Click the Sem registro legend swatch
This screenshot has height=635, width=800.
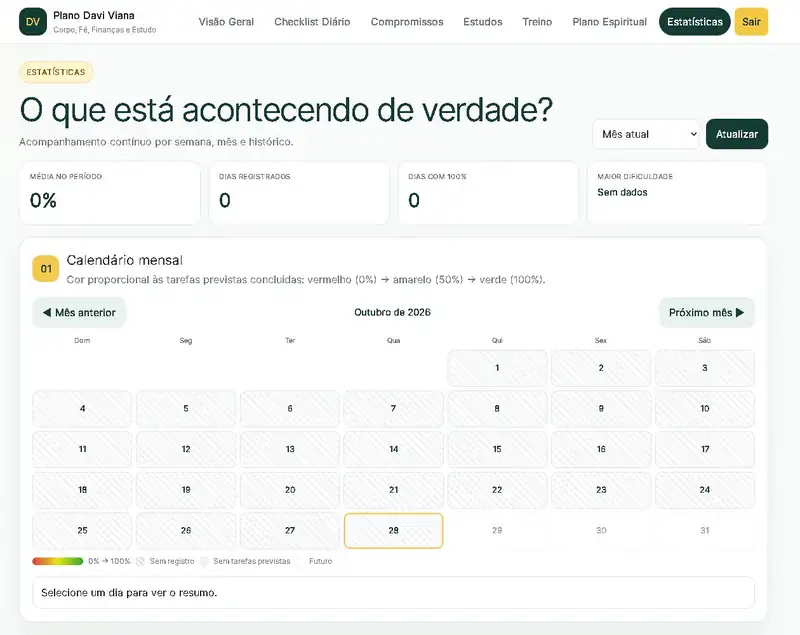(141, 561)
